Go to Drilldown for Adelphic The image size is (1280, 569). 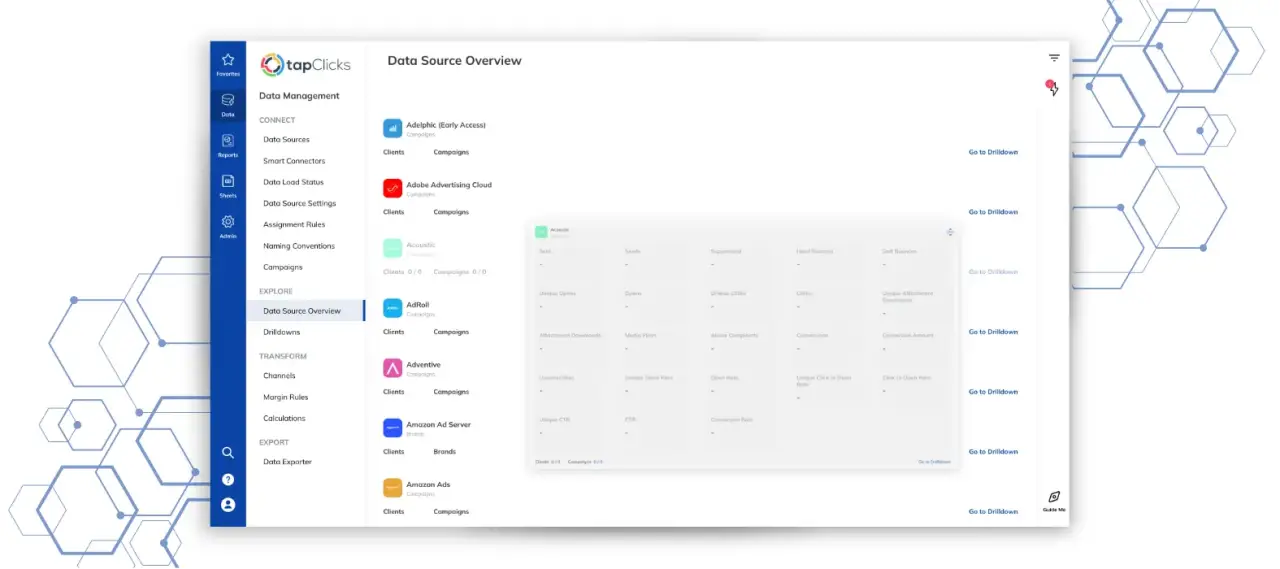[993, 152]
